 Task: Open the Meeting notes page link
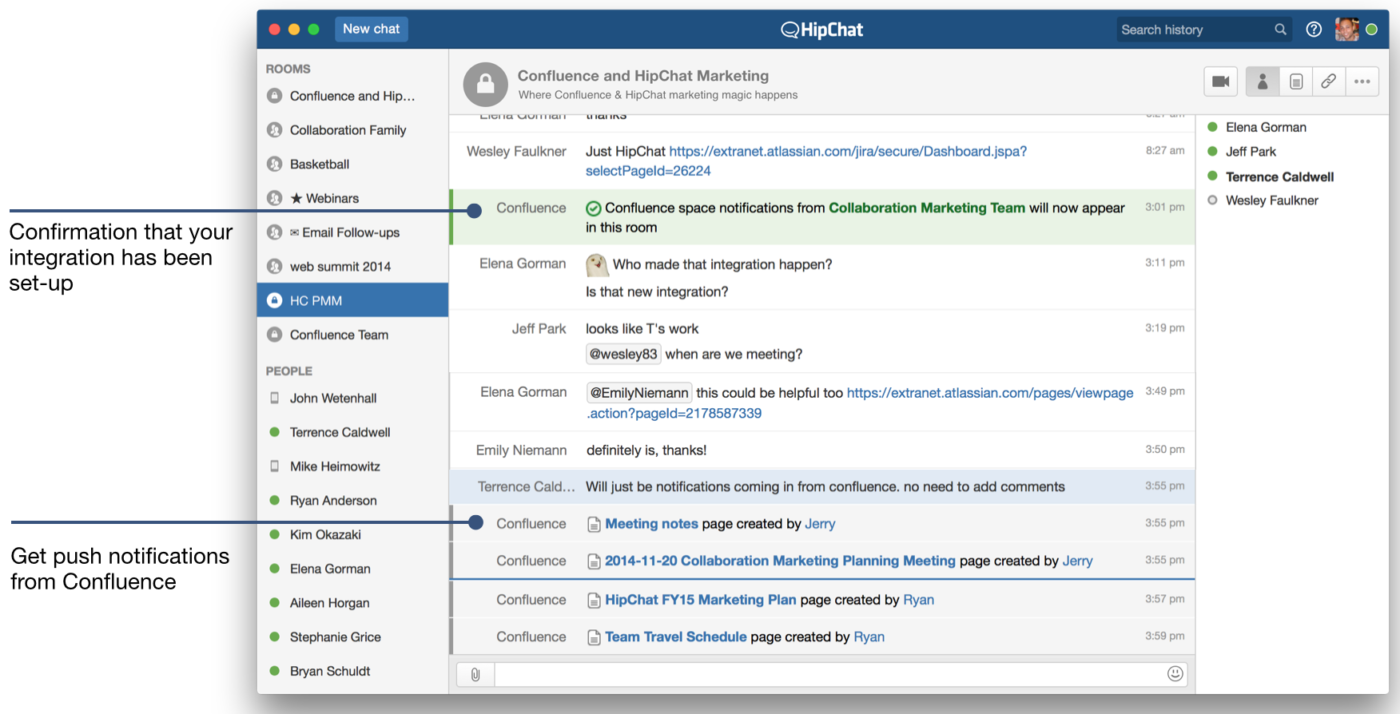651,523
